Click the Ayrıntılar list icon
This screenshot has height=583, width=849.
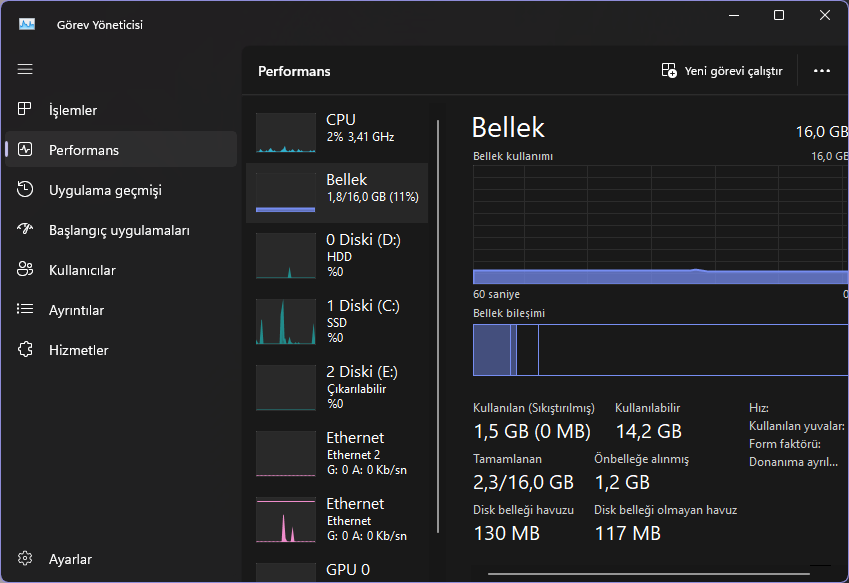click(25, 310)
